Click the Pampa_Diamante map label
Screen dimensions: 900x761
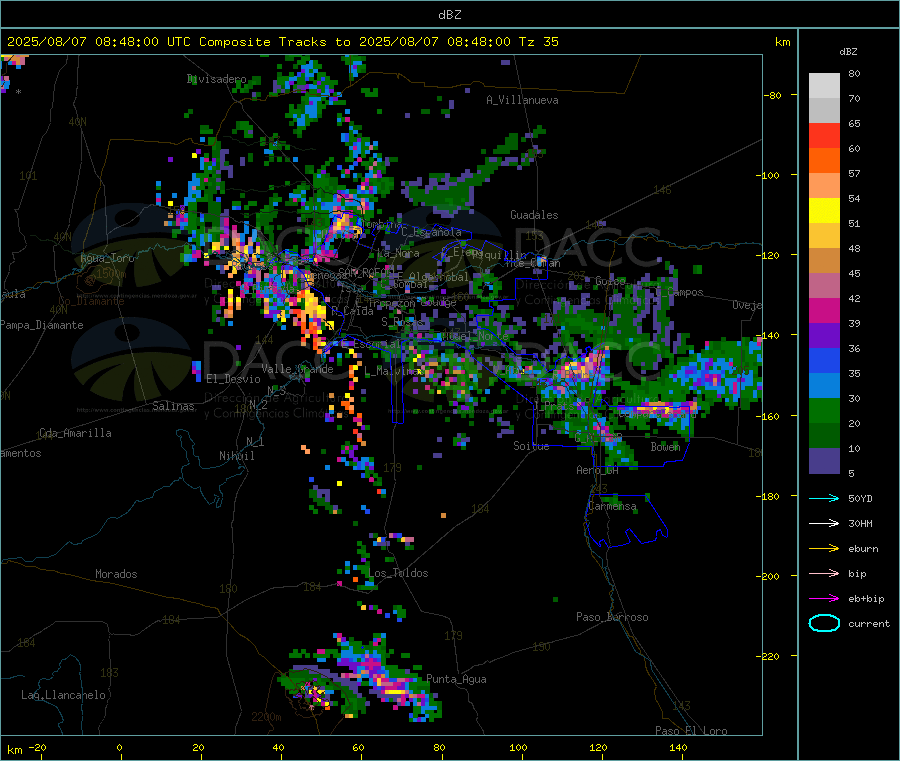point(42,325)
